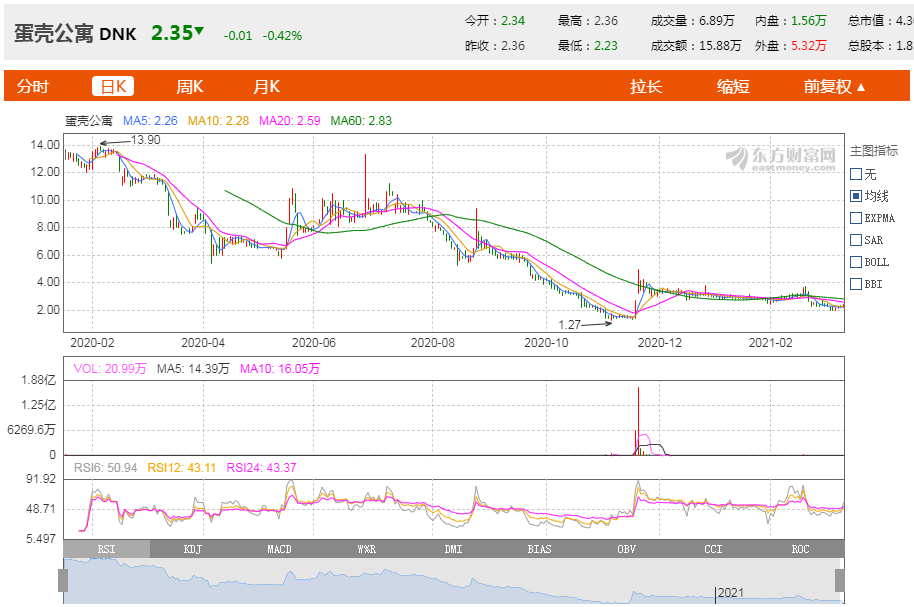This screenshot has width=914, height=607.
Task: Click the MA60: 2.83 legend label
Action: pyautogui.click(x=361, y=121)
